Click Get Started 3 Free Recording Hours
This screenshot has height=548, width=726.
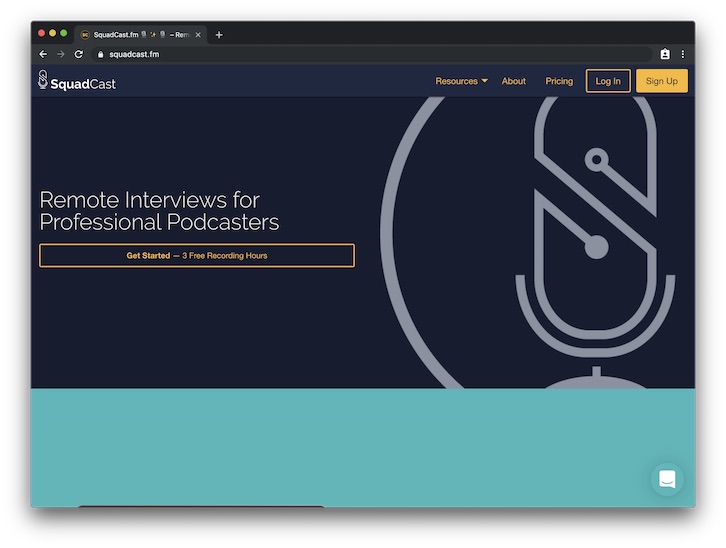[x=197, y=255]
